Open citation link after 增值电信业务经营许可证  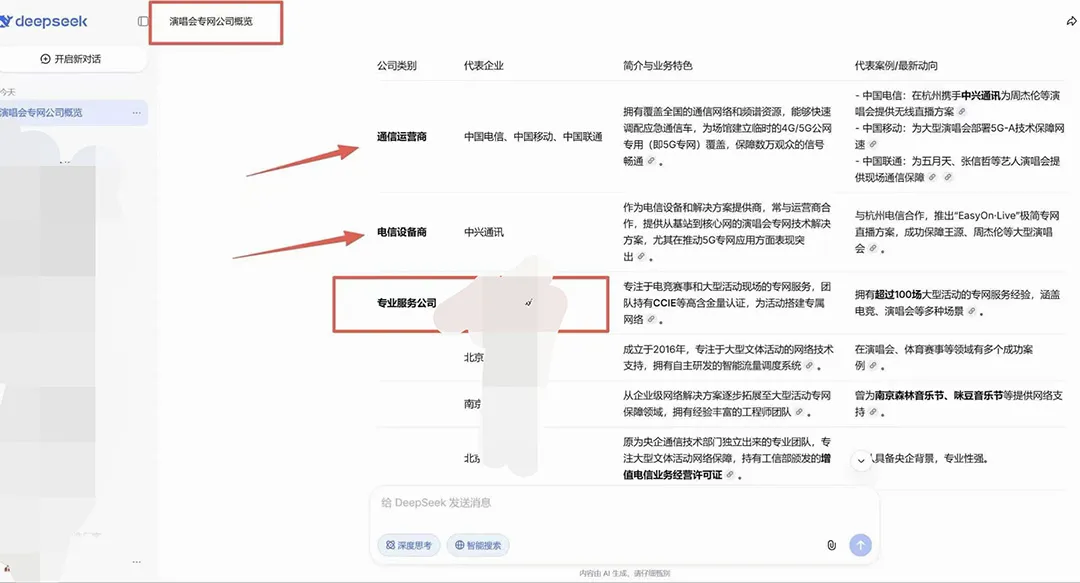(729, 474)
